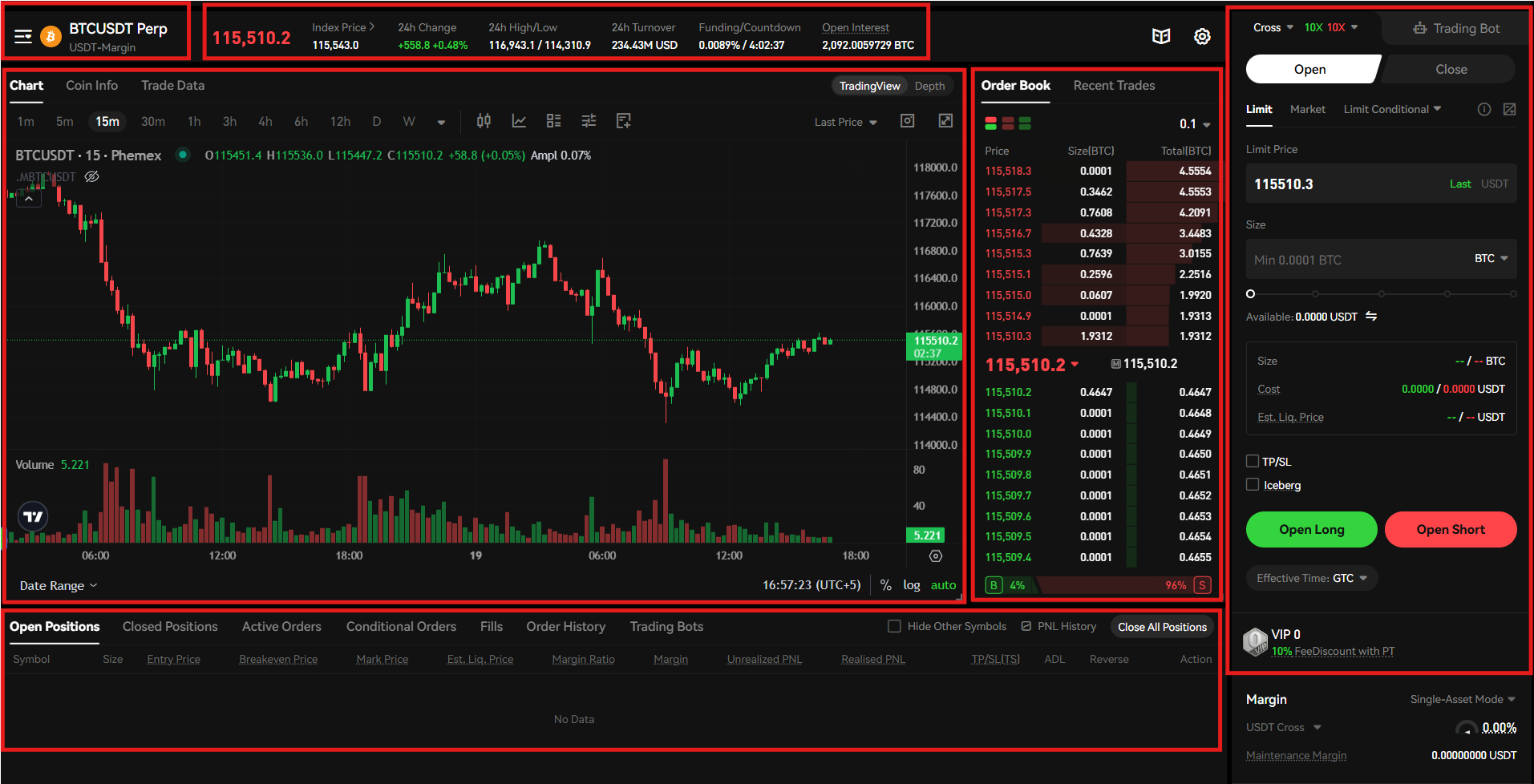Open platform settings via gear icon
1534x784 pixels.
[x=1200, y=36]
